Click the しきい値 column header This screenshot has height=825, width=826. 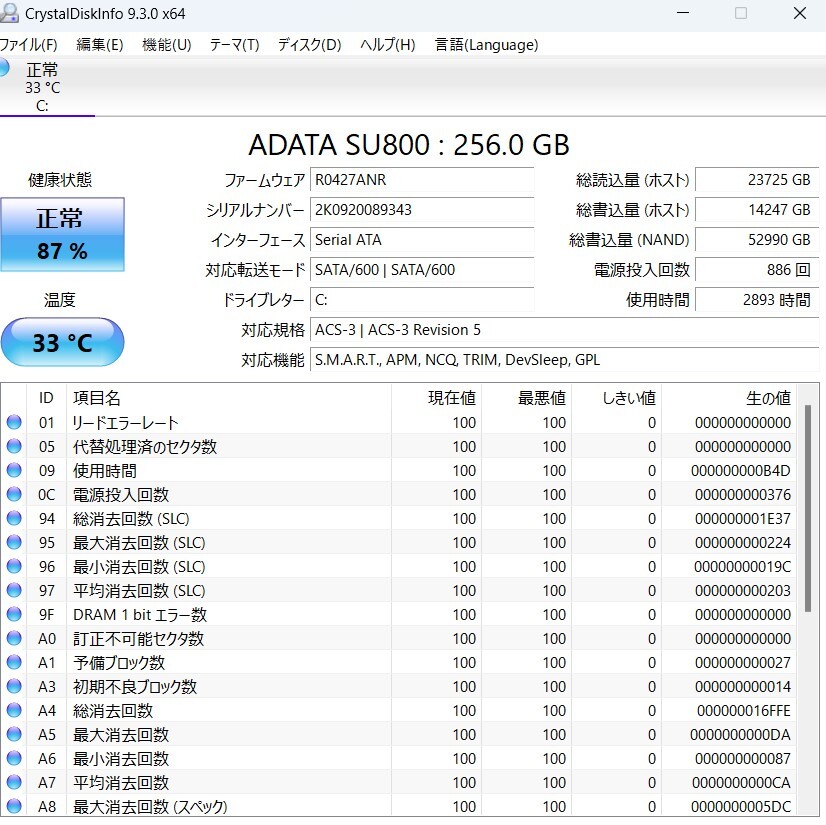[x=616, y=398]
